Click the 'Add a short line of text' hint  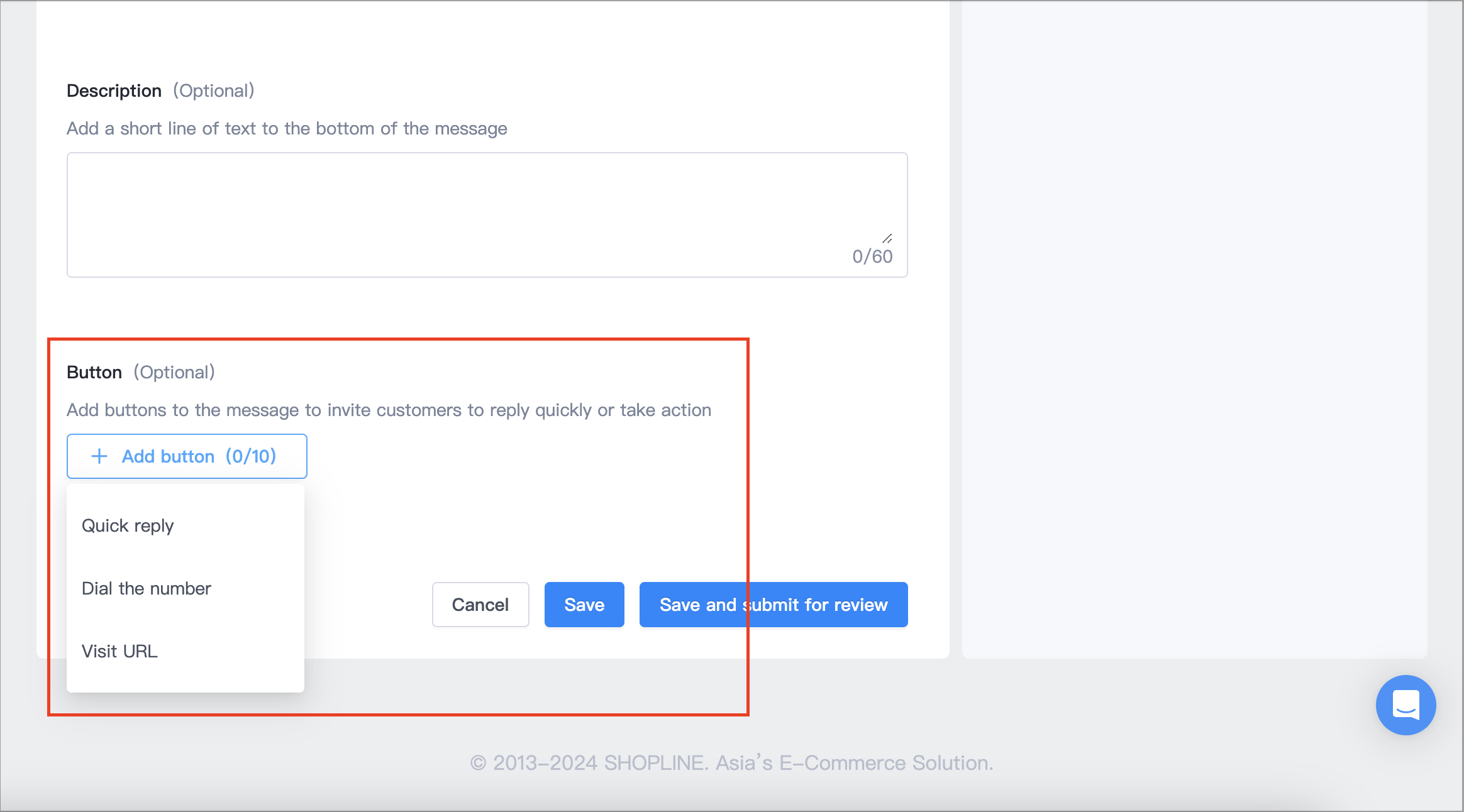[x=287, y=128]
